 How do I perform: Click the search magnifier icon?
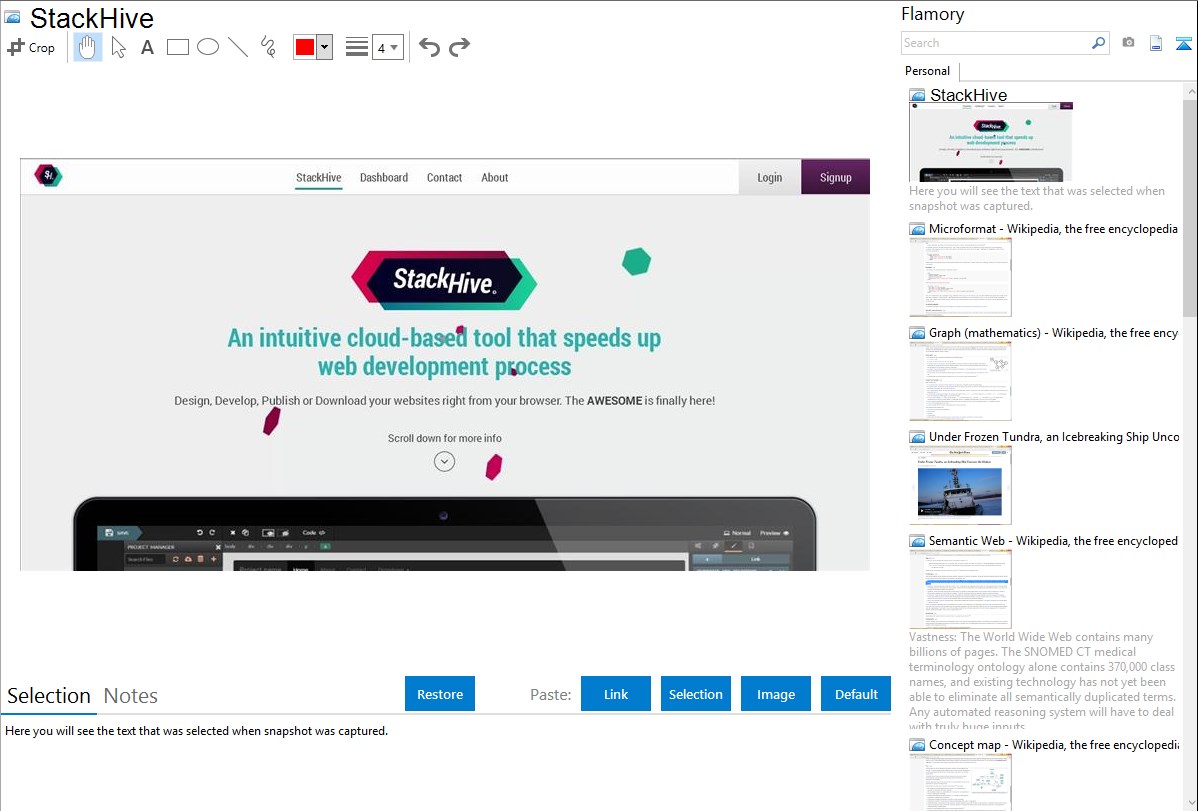(x=1099, y=43)
